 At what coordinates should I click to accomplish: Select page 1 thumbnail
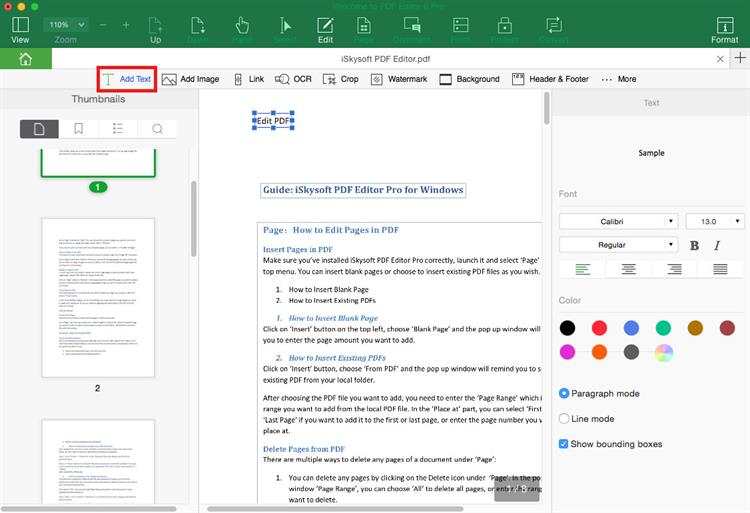point(98,163)
